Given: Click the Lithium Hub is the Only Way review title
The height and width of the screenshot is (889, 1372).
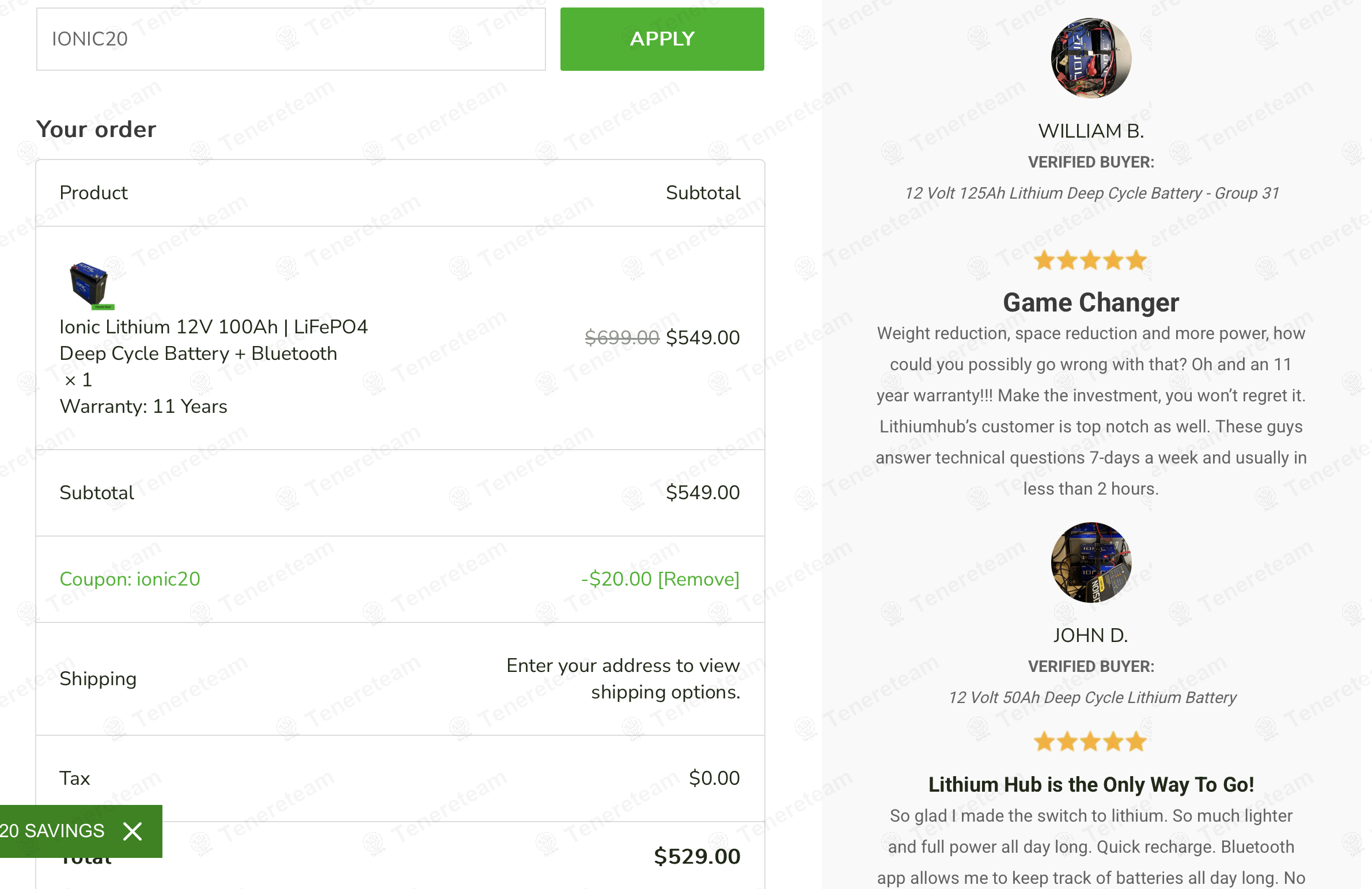Looking at the screenshot, I should pos(1090,784).
